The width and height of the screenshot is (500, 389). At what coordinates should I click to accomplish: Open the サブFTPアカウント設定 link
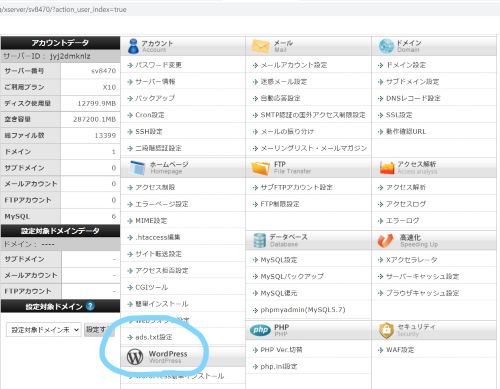click(x=296, y=187)
